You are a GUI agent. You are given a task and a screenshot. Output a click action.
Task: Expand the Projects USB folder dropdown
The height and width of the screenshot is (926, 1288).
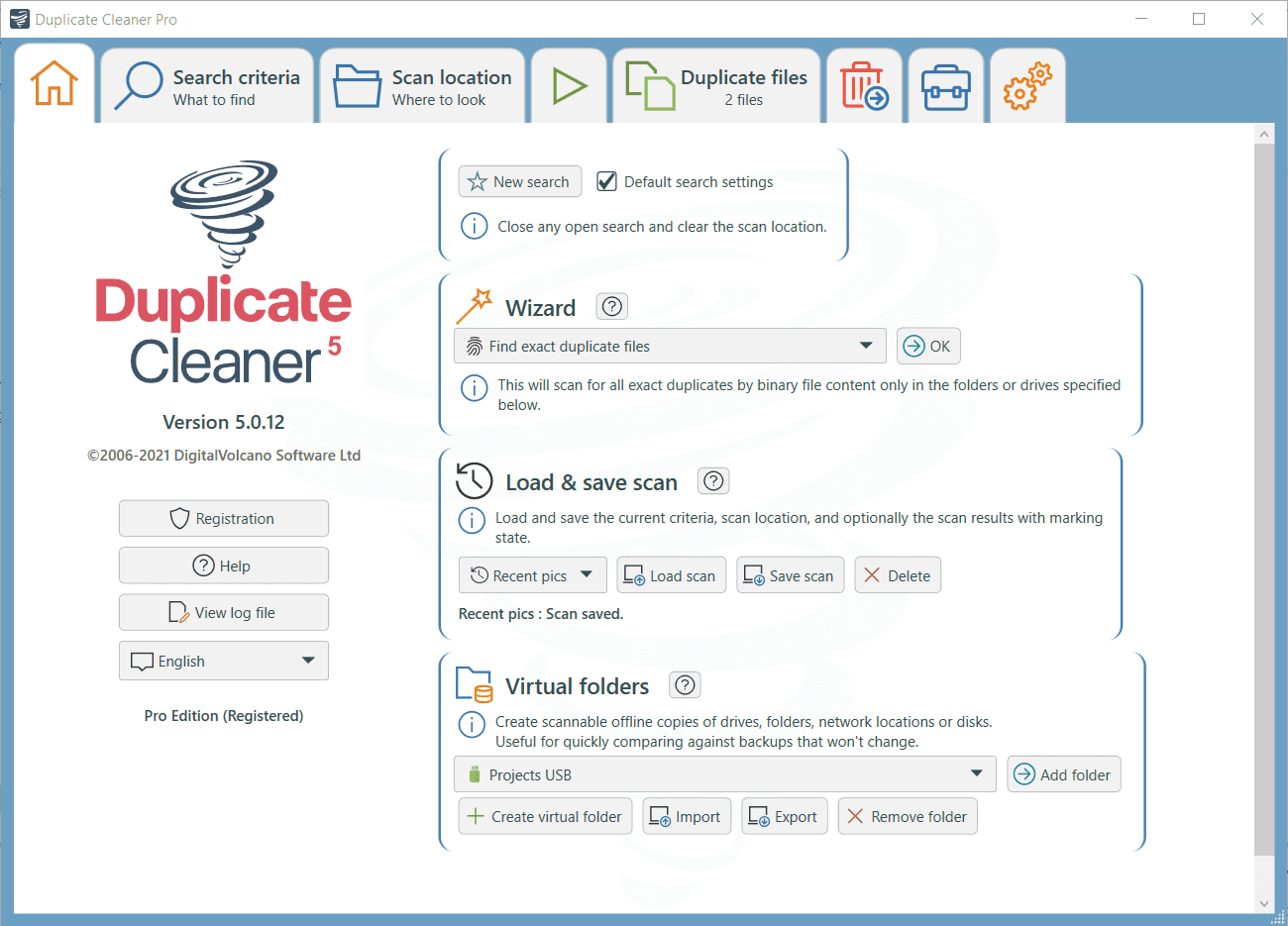pyautogui.click(x=725, y=774)
